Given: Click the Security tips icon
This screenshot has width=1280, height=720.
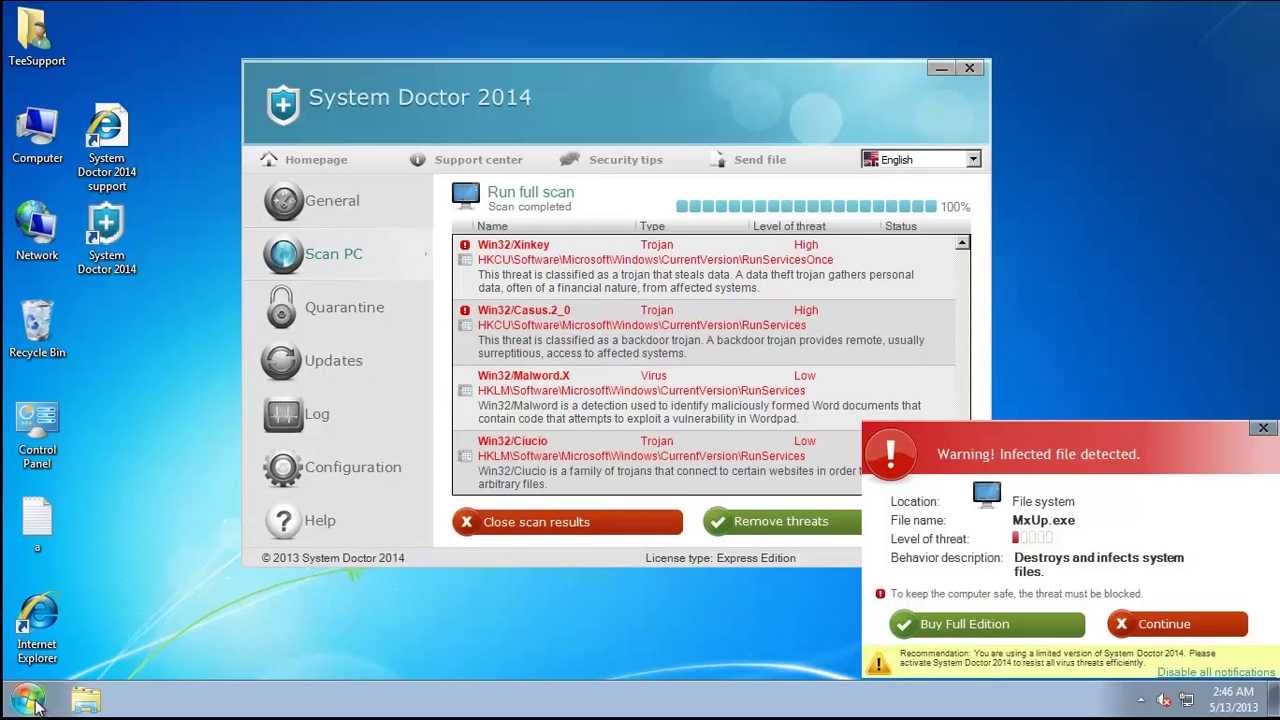Looking at the screenshot, I should click(570, 159).
